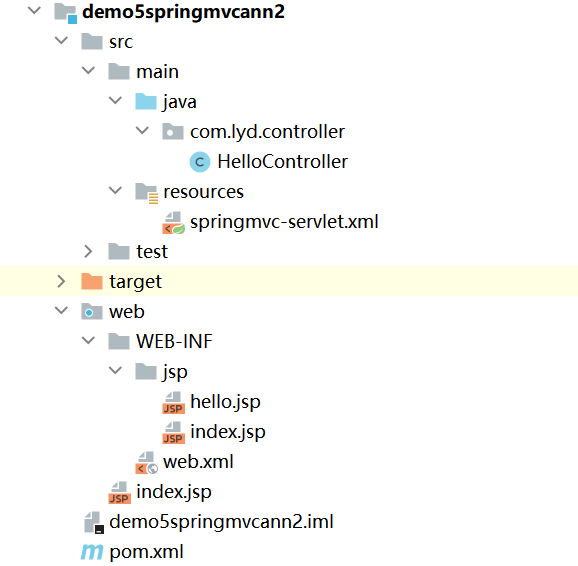
Task: Collapse the com.lyd.controller package chevron
Action: pos(142,130)
